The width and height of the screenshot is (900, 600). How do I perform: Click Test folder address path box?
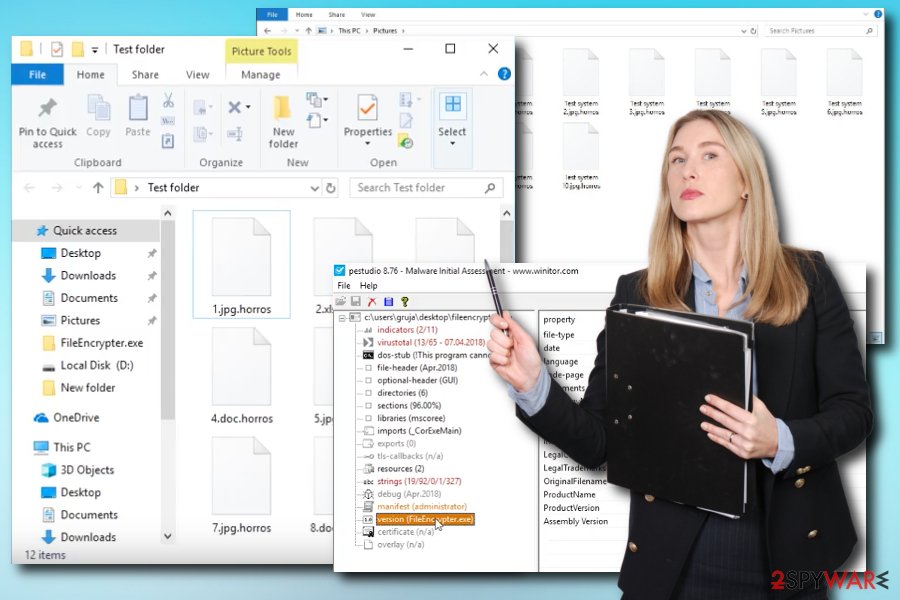pos(216,188)
